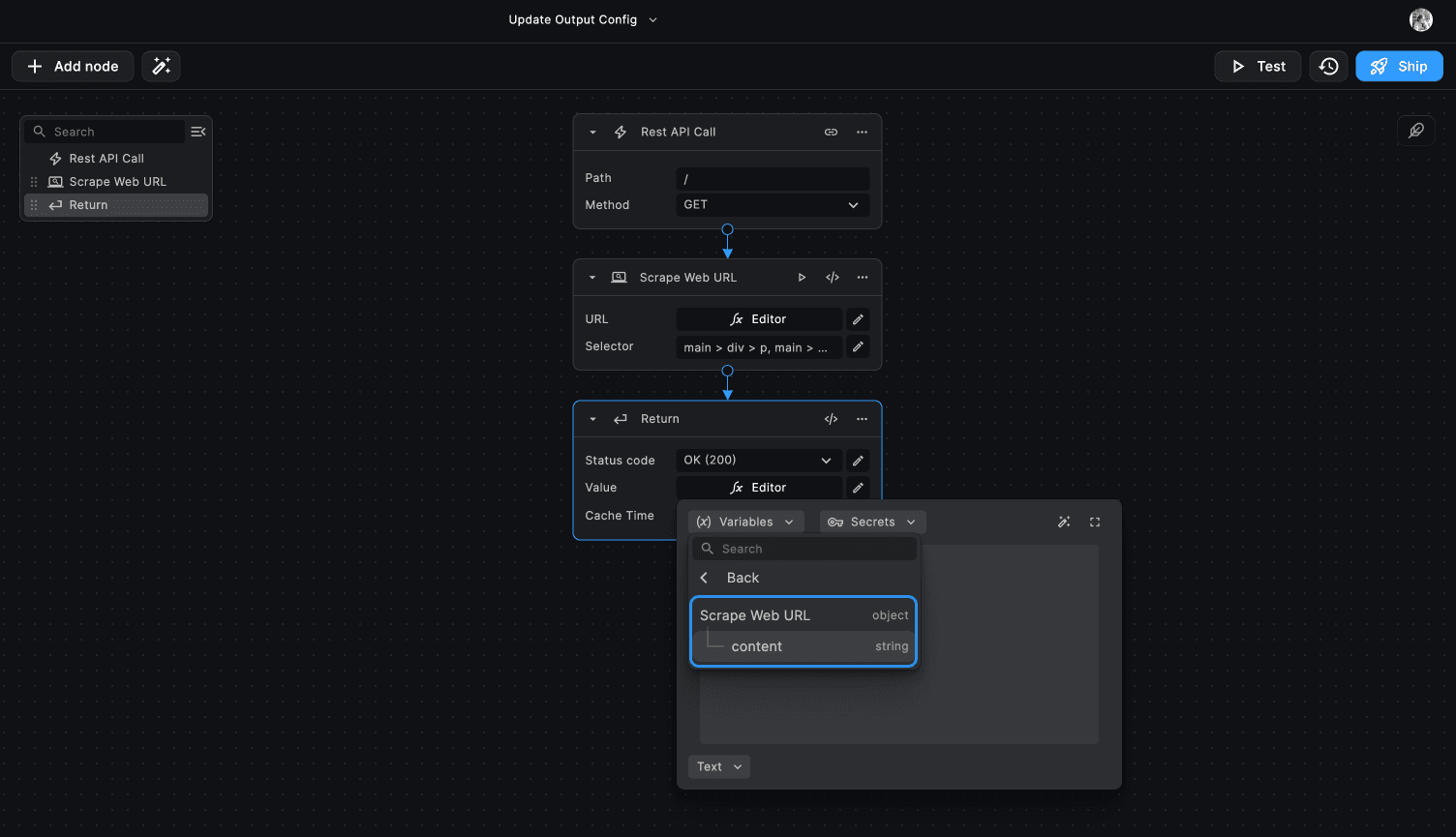Expand the variable editor to fullscreen
The width and height of the screenshot is (1456, 837).
[x=1094, y=522]
